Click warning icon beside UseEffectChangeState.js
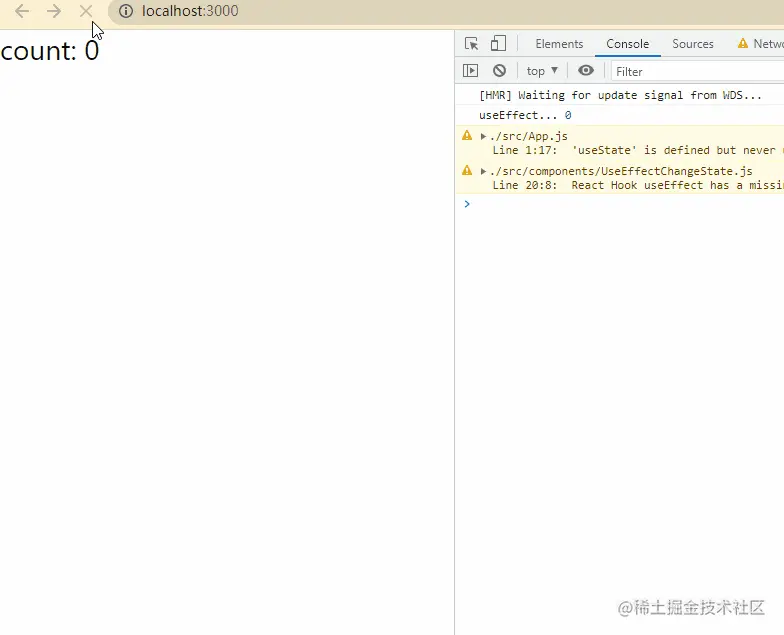Viewport: 784px width, 635px height. 467,170
